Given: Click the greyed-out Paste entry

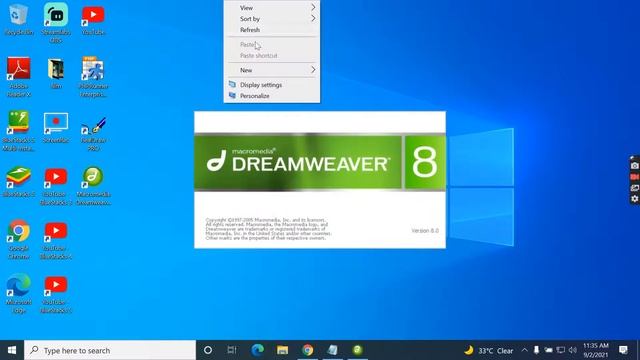Looking at the screenshot, I should point(272,44).
